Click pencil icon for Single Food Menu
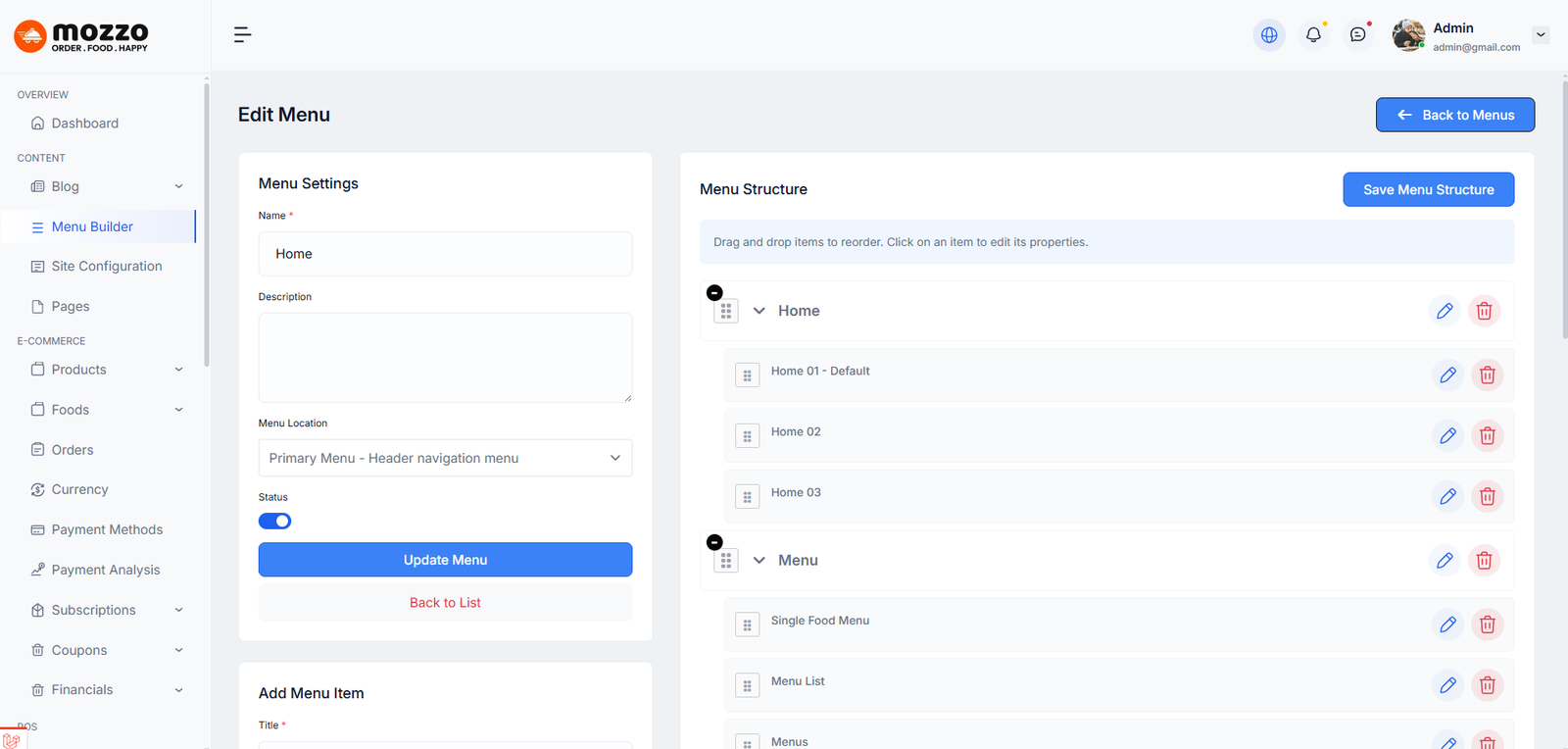The width and height of the screenshot is (1568, 749). pos(1447,624)
